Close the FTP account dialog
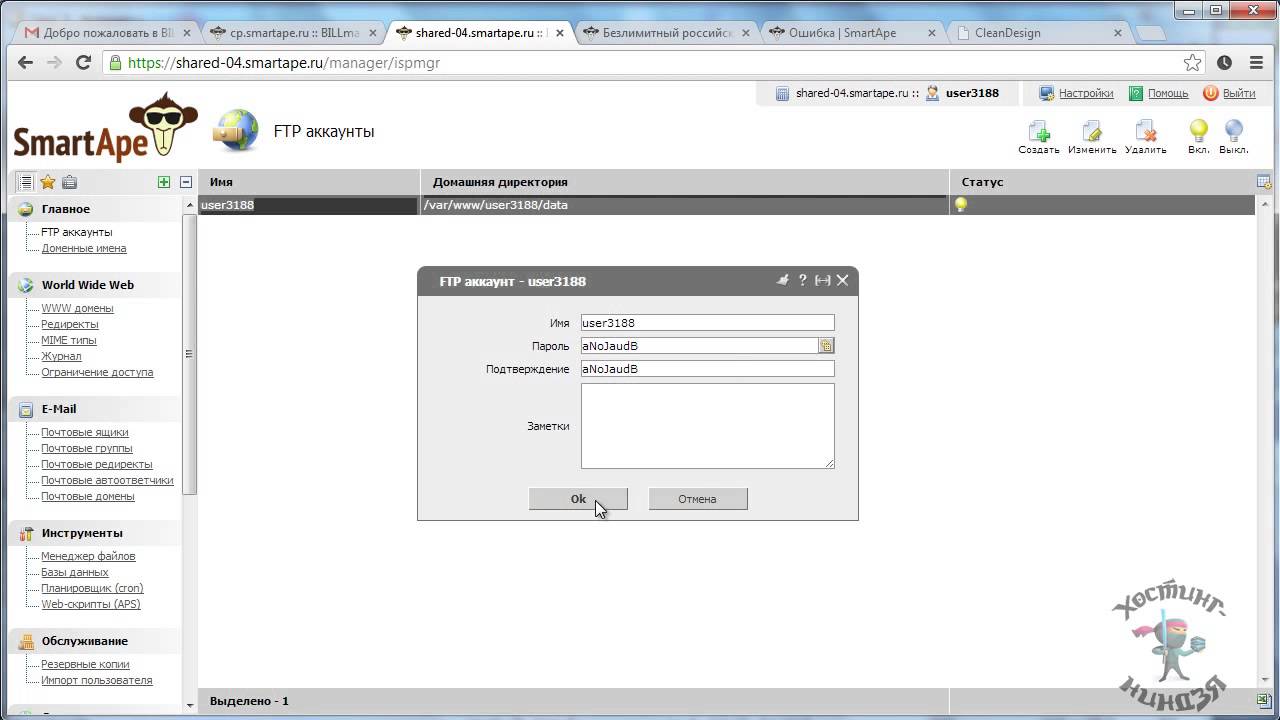This screenshot has height=720, width=1280. pyautogui.click(x=842, y=281)
